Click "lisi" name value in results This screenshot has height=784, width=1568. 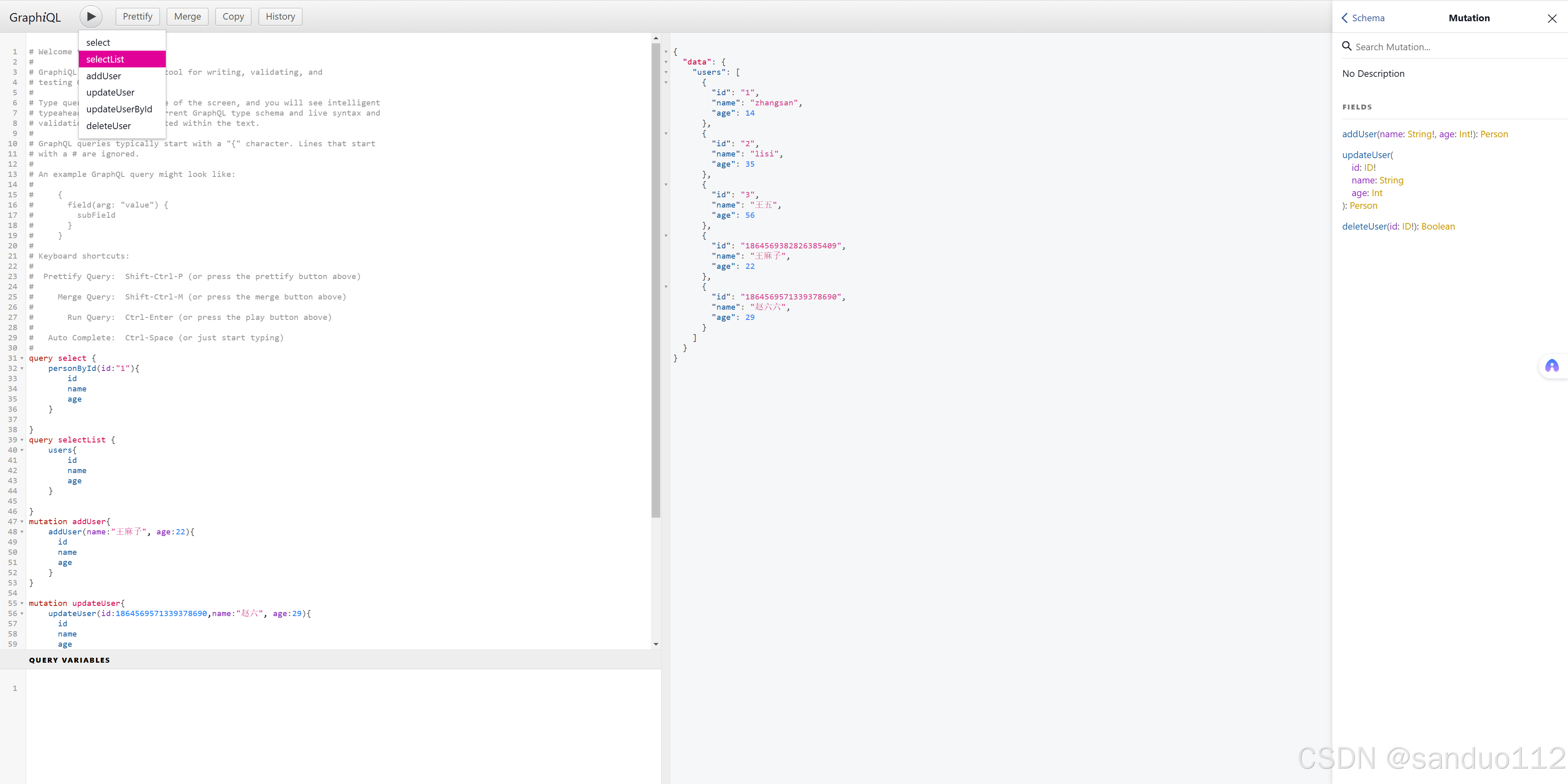764,154
